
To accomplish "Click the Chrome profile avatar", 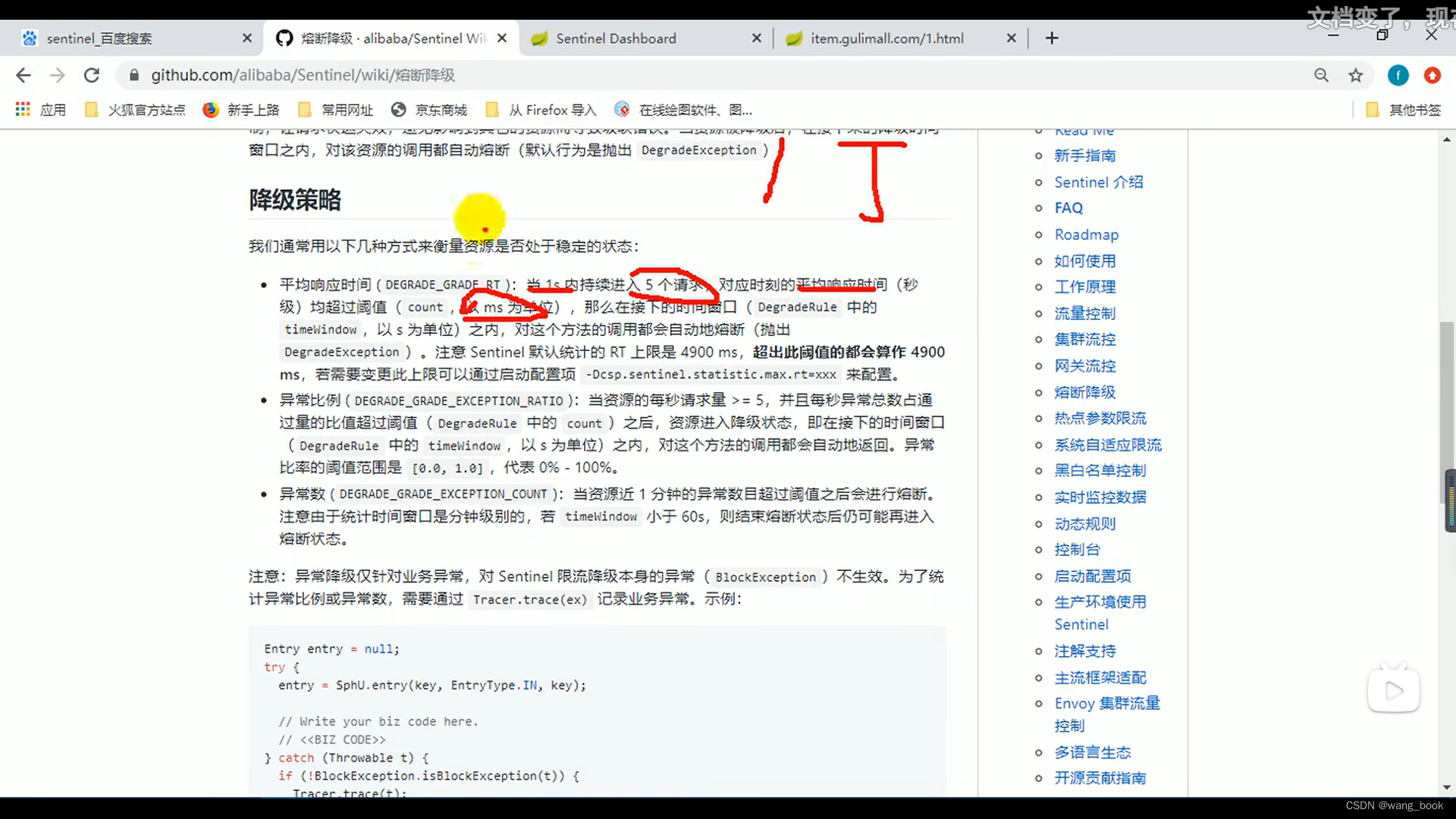I will click(x=1398, y=75).
